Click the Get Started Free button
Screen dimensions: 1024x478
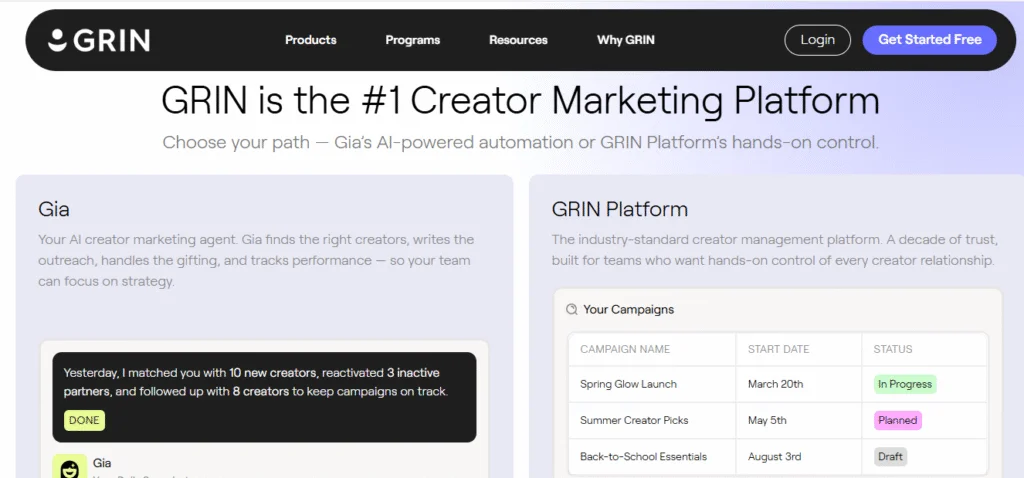[929, 40]
